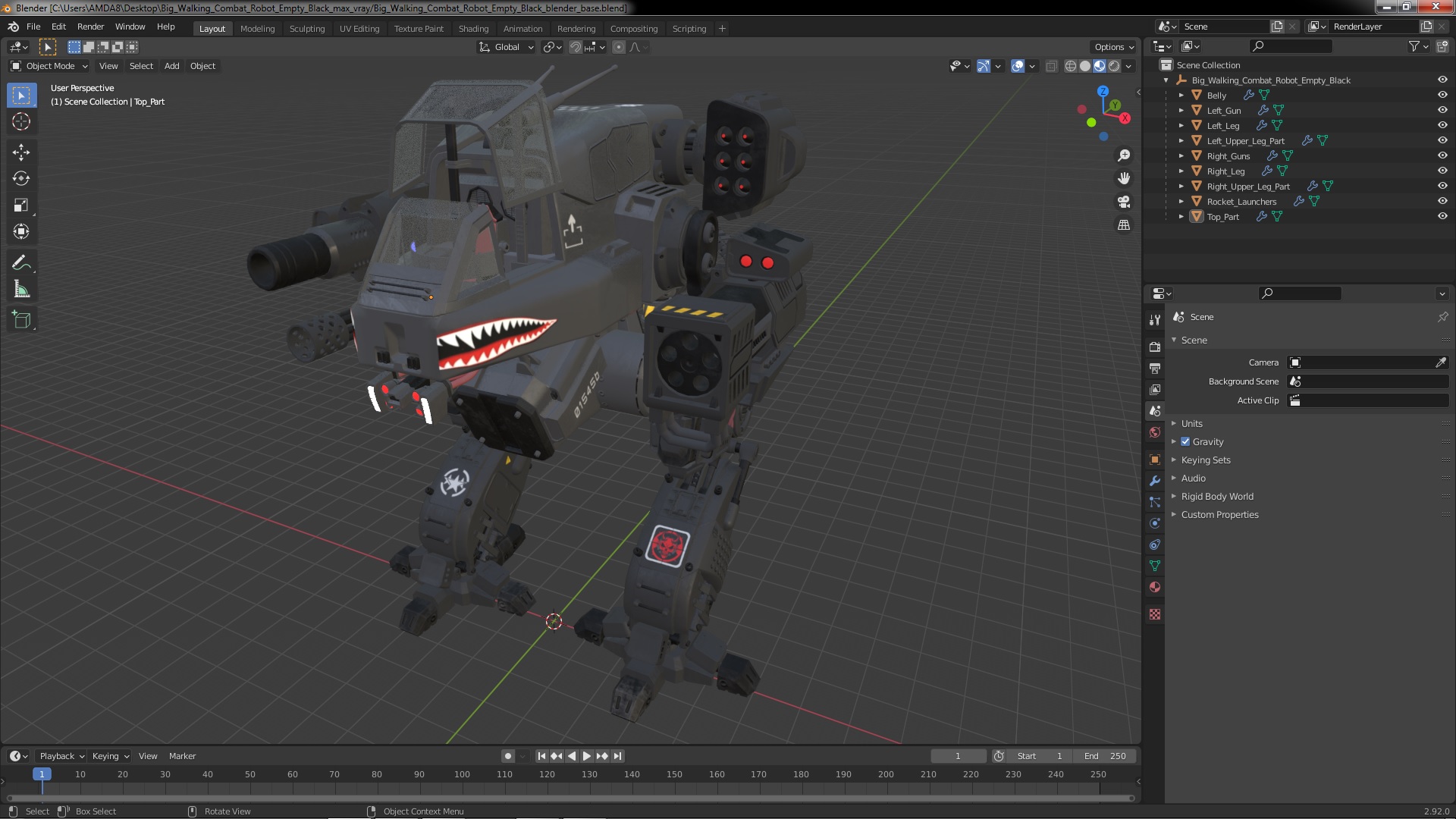Viewport: 1456px width, 819px height.
Task: Select the Measure tool
Action: click(x=21, y=290)
